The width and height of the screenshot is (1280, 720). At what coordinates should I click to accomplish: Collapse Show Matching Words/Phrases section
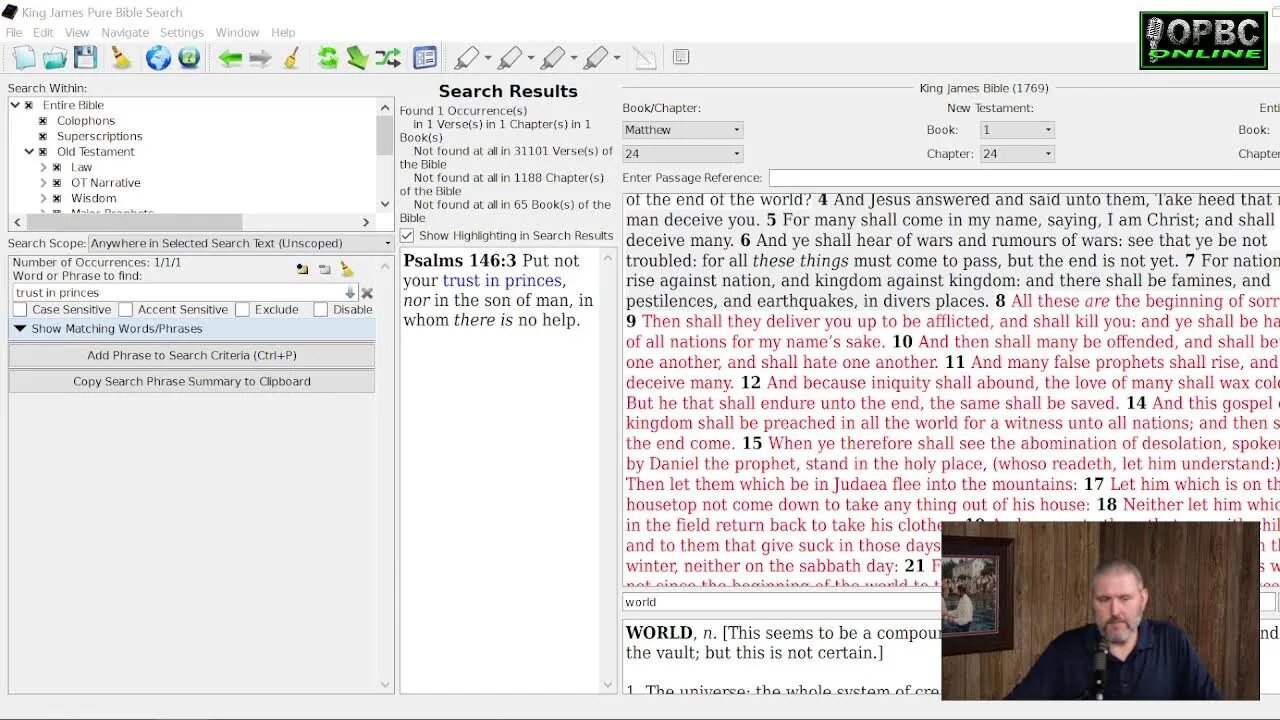pos(192,329)
